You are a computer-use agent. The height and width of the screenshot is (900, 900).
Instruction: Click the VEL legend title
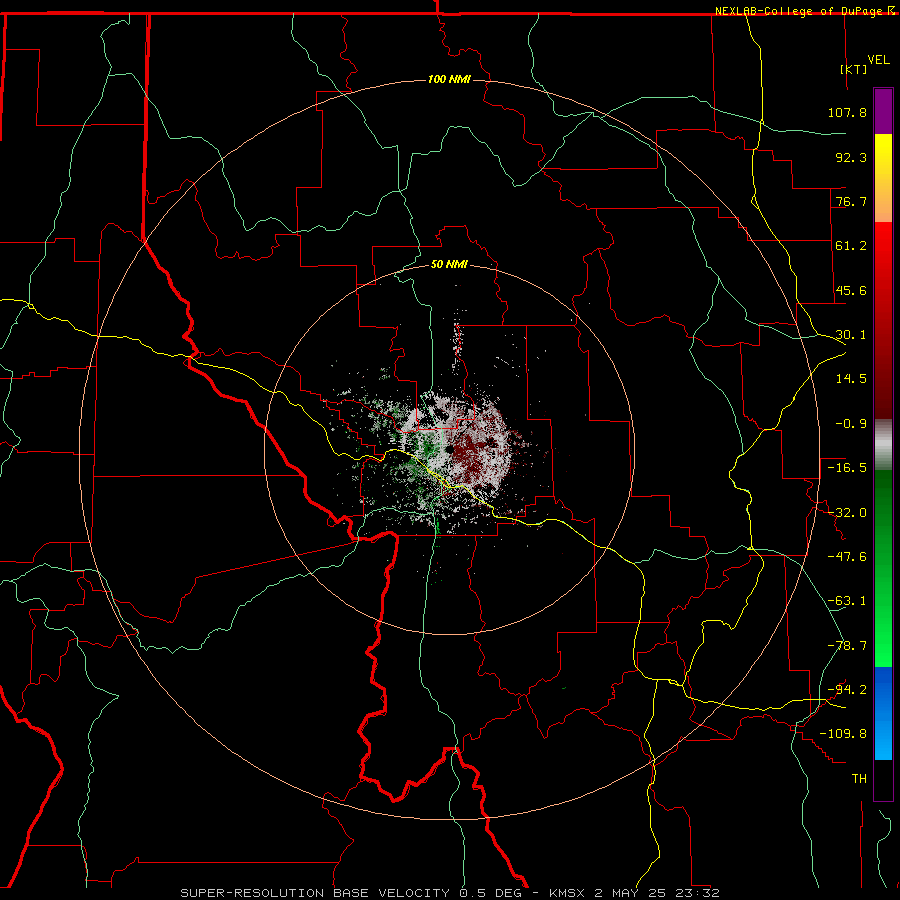click(878, 60)
